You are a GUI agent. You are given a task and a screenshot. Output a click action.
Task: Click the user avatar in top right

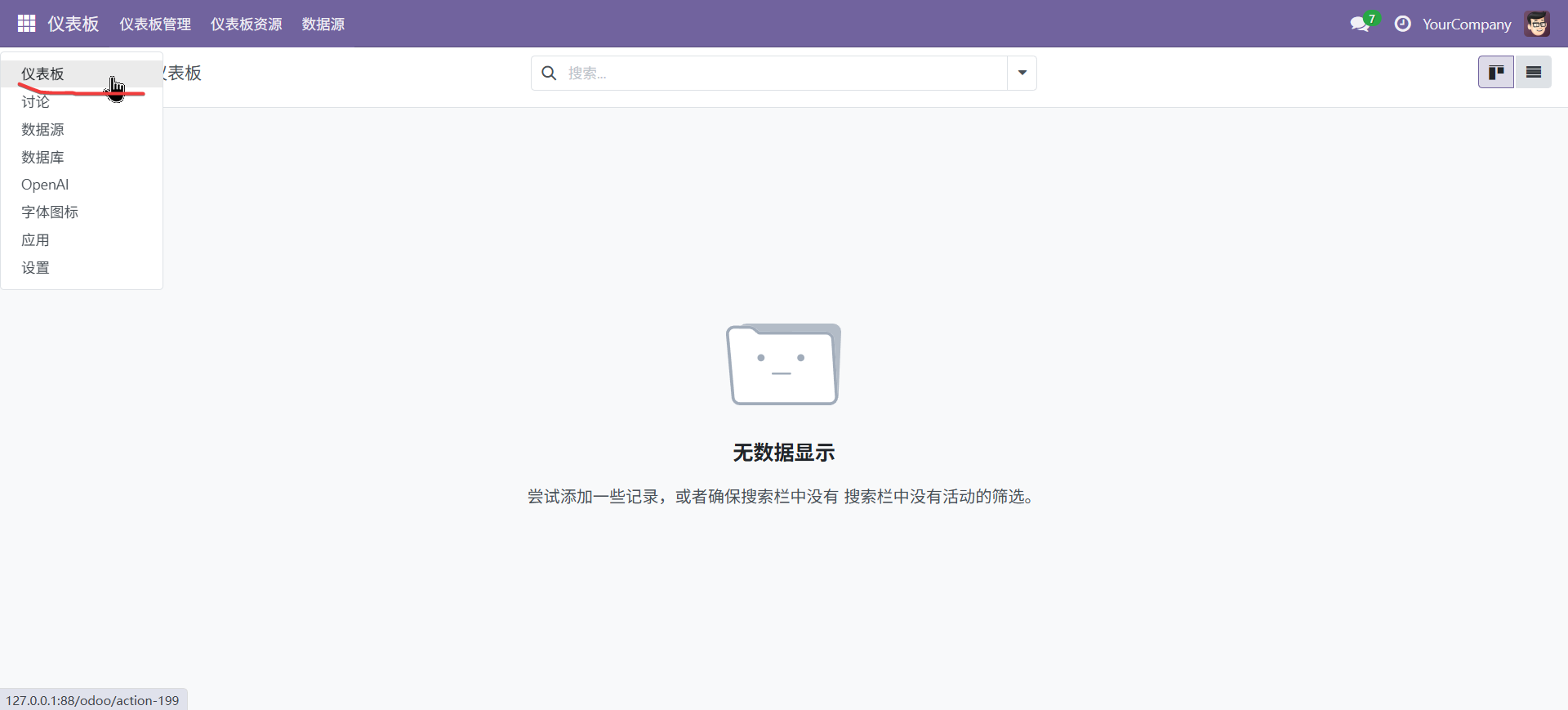pos(1536,24)
